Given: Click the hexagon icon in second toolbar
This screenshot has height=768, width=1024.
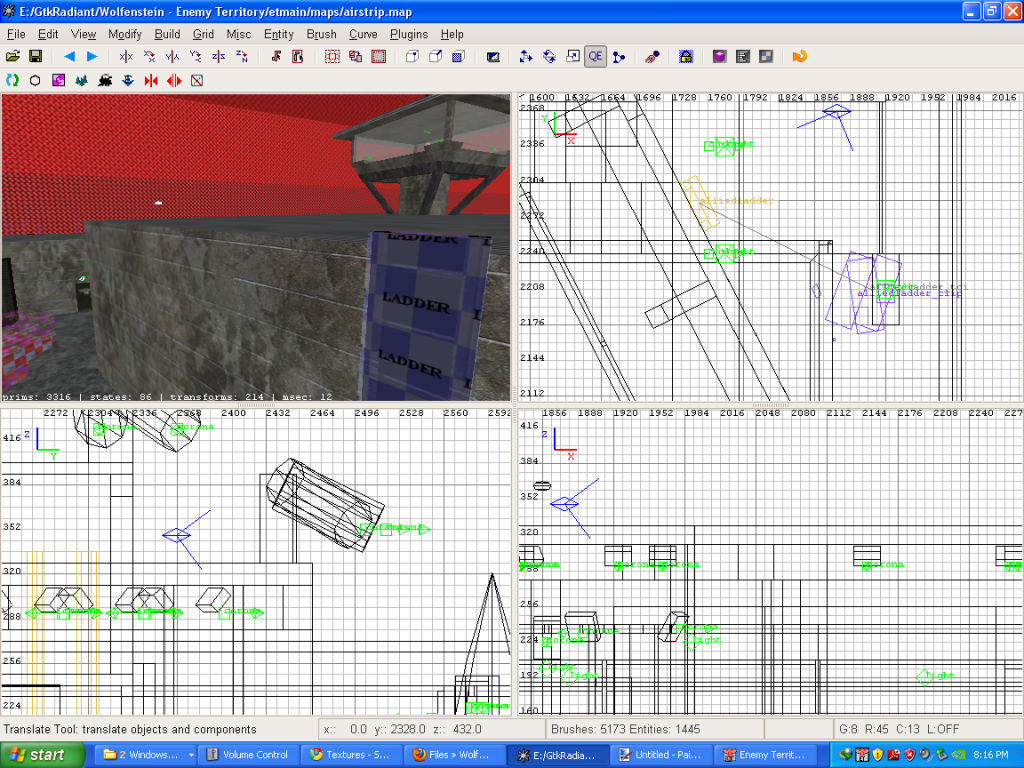Looking at the screenshot, I should [36, 80].
